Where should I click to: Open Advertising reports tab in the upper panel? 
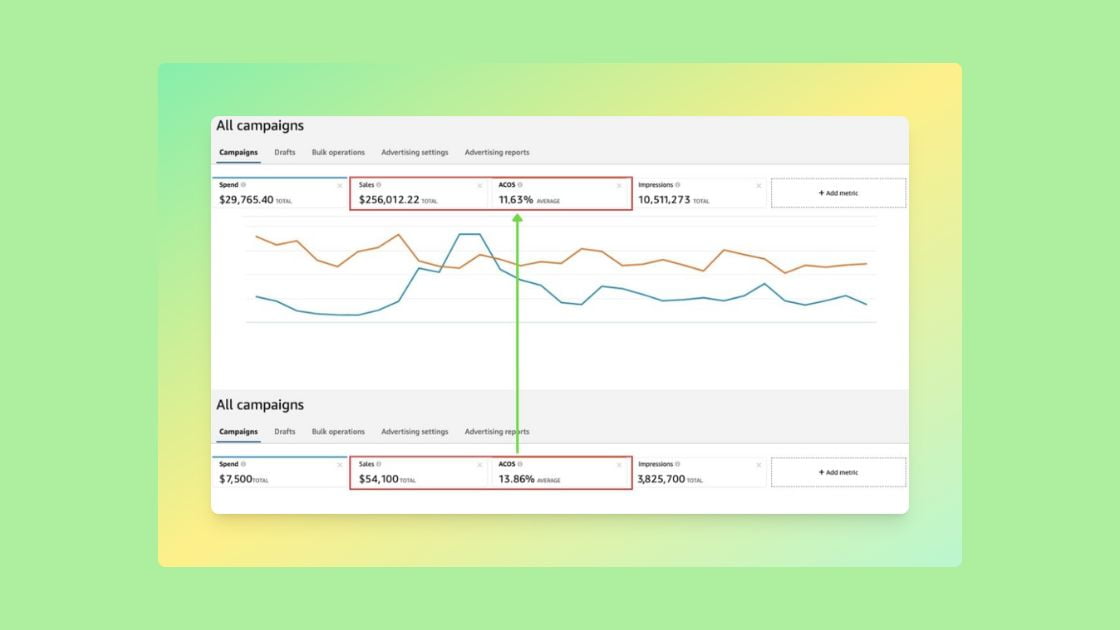pos(497,153)
